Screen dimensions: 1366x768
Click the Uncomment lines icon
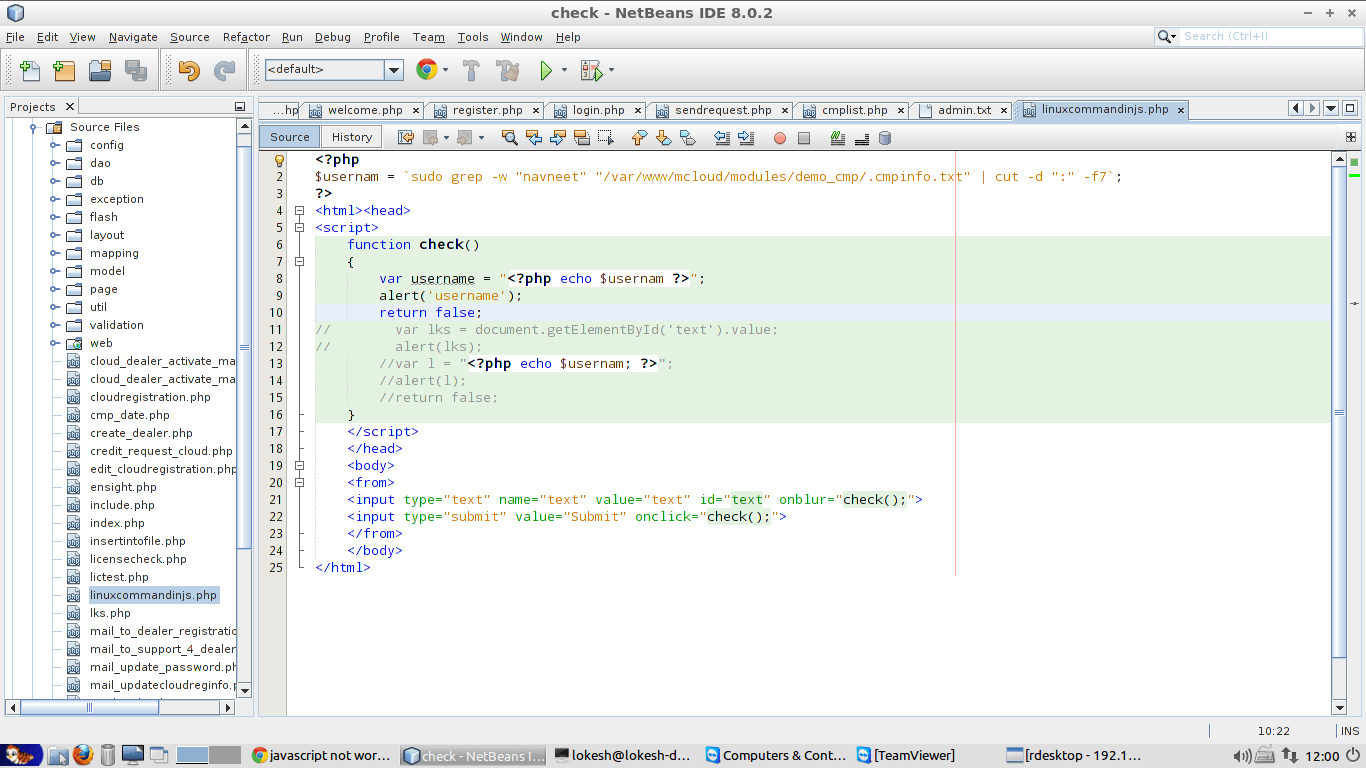pos(862,138)
